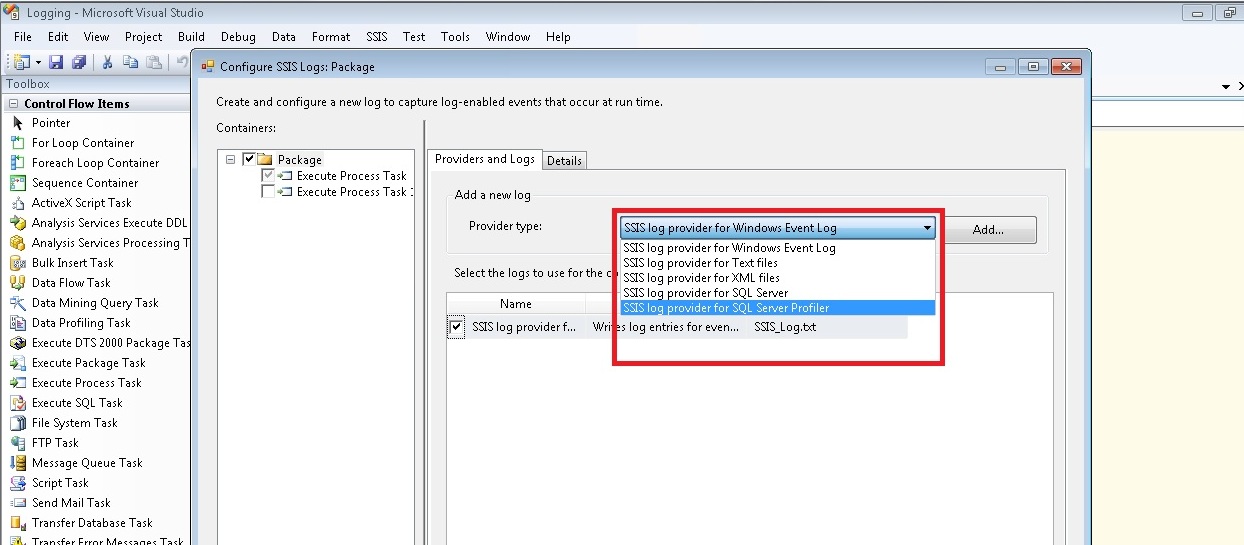Screen dimensions: 1244x545
Task: Uncheck the SSIS log provider row checkbox
Action: coord(456,327)
